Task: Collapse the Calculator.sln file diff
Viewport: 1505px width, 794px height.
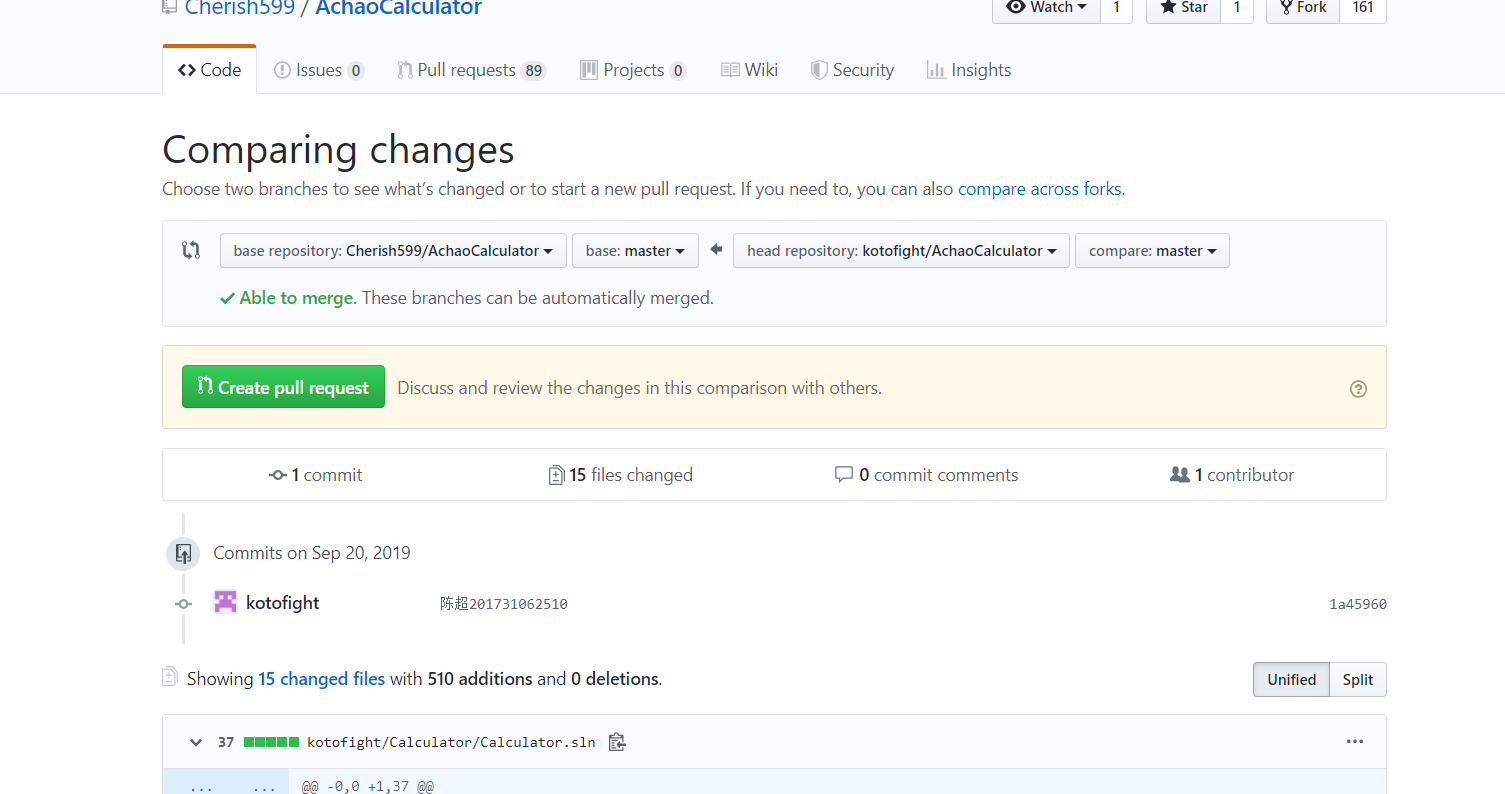Action: [x=195, y=742]
